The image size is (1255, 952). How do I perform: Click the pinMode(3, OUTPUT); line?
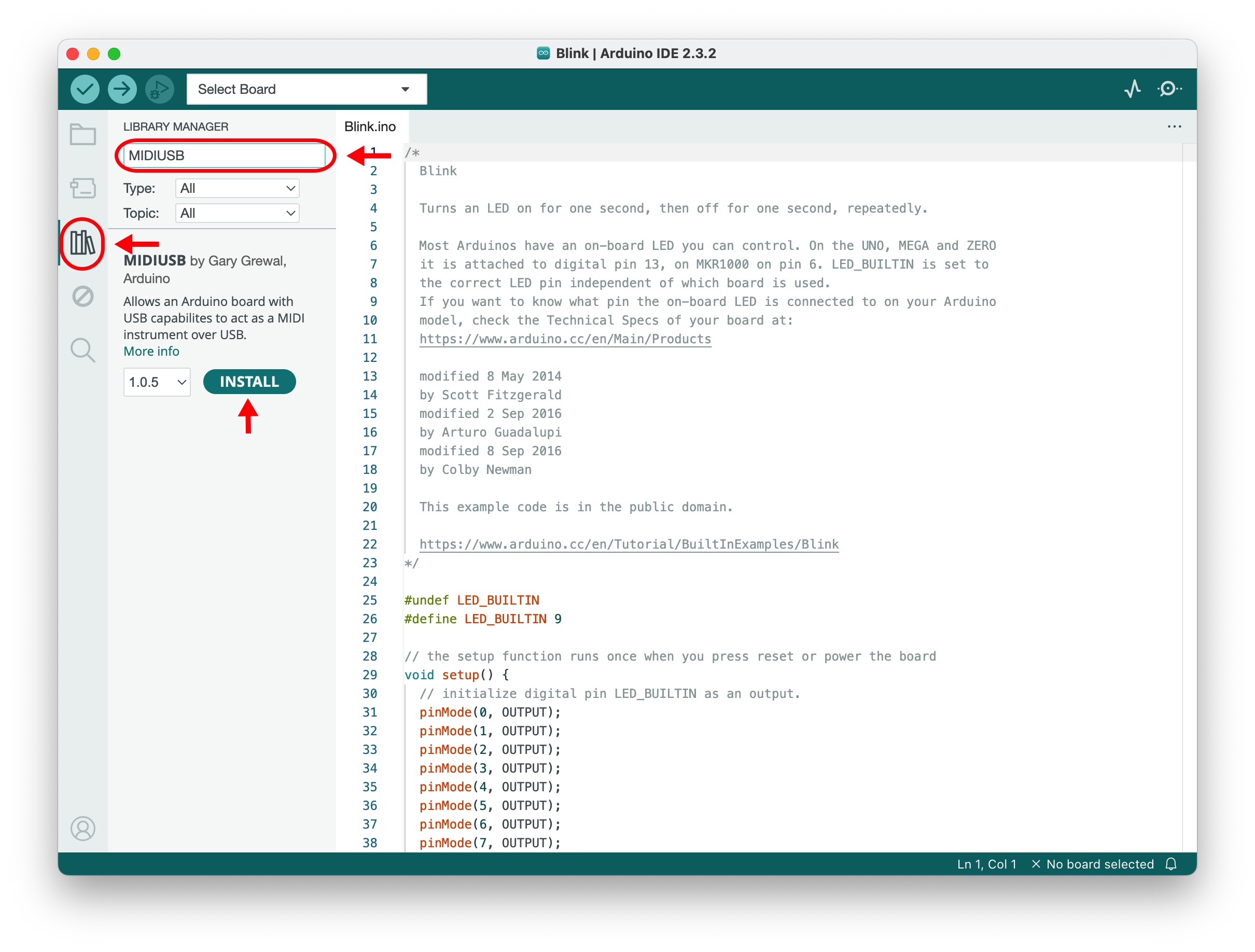(490, 768)
